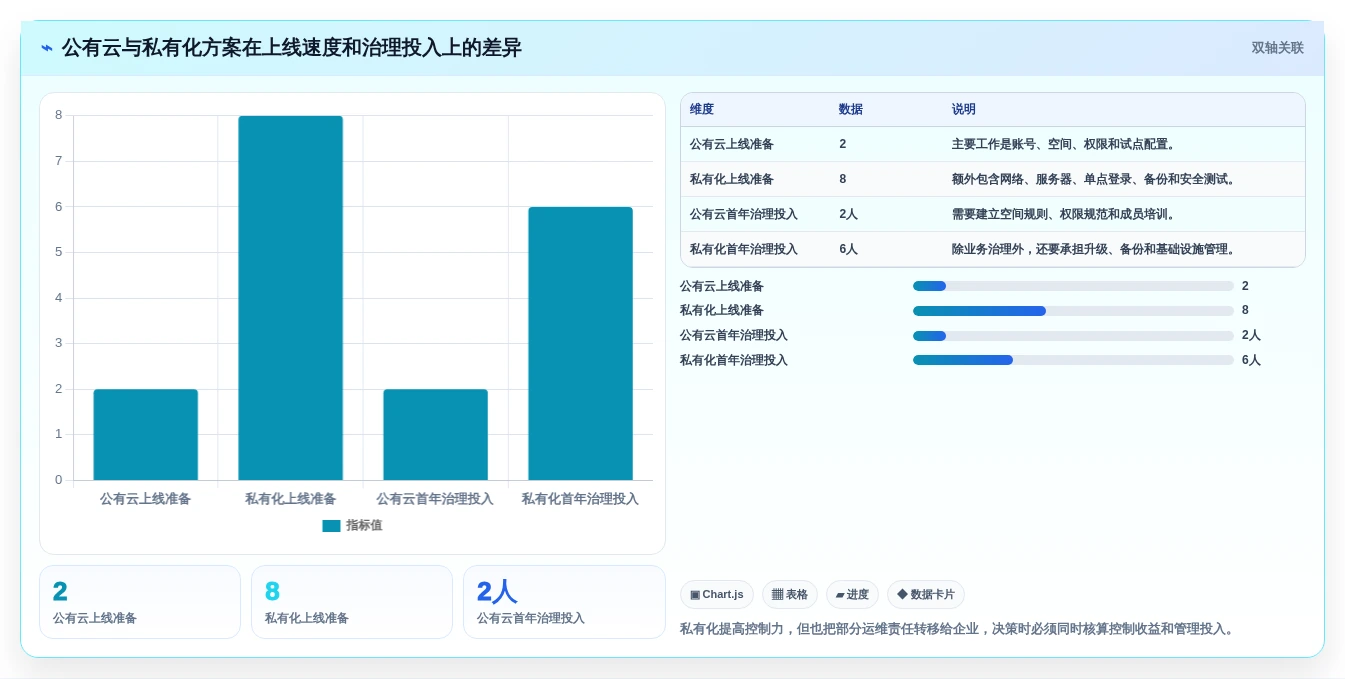Click the diamond icon in 数据卡片 chip
Image resolution: width=1345 pixels, height=679 pixels.
coord(902,594)
